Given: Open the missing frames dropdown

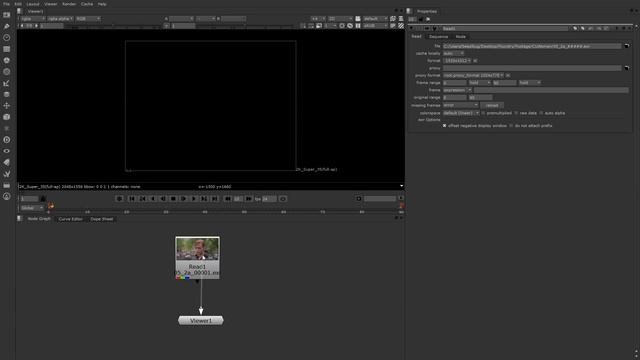Looking at the screenshot, I should 460,105.
